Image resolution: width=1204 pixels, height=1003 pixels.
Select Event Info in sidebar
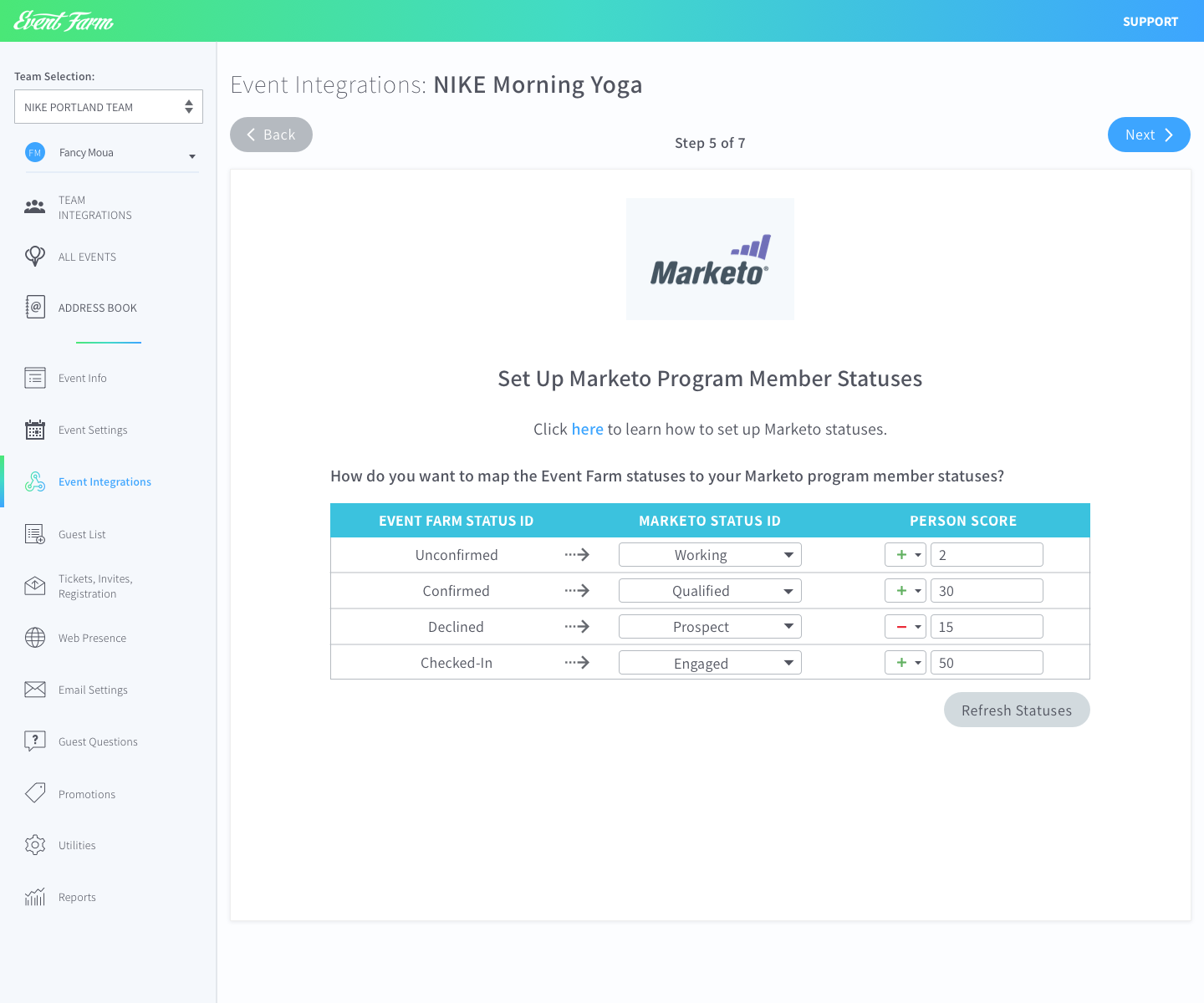click(83, 378)
